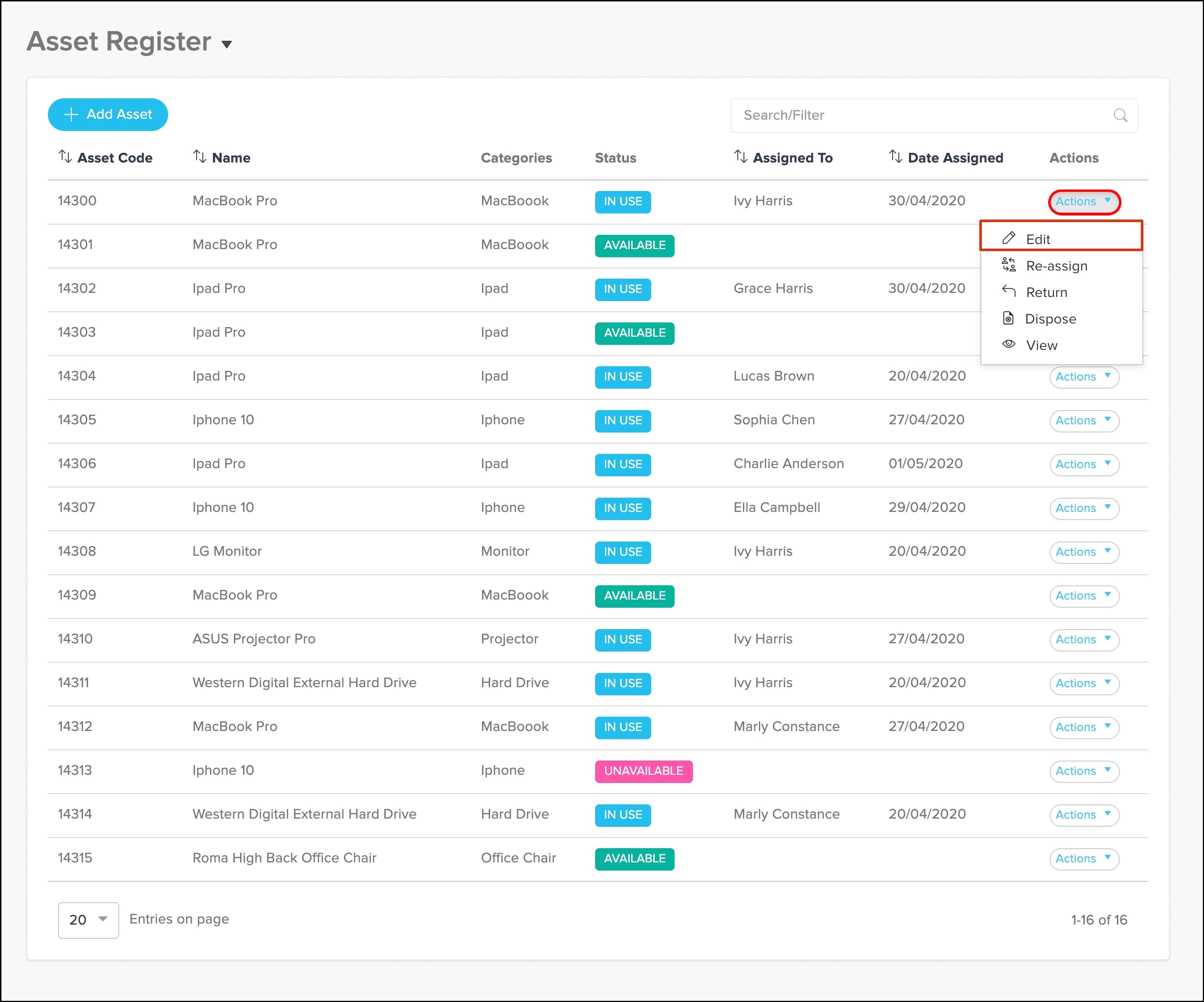
Task: Click the Return arrow icon in menu
Action: [1008, 291]
